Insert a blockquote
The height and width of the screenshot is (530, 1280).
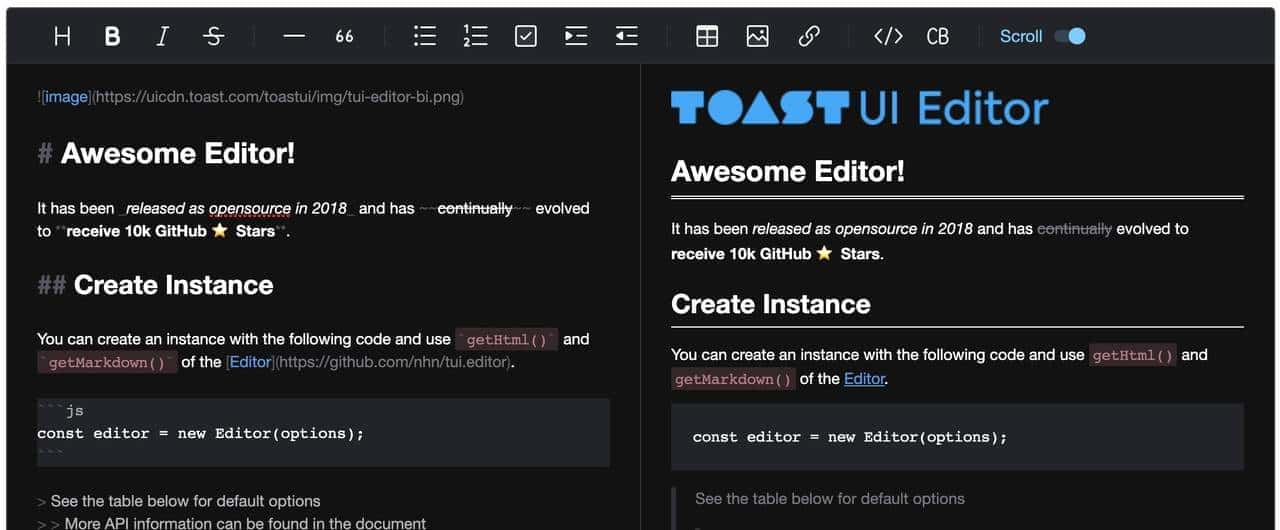pyautogui.click(x=344, y=36)
